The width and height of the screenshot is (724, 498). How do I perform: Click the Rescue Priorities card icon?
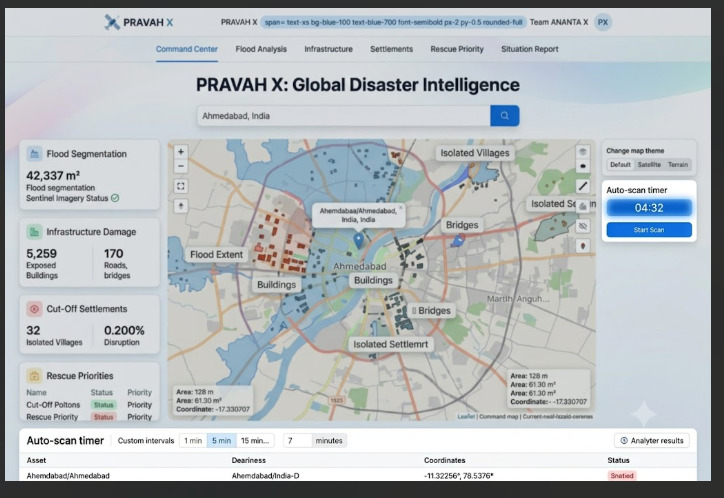[34, 376]
